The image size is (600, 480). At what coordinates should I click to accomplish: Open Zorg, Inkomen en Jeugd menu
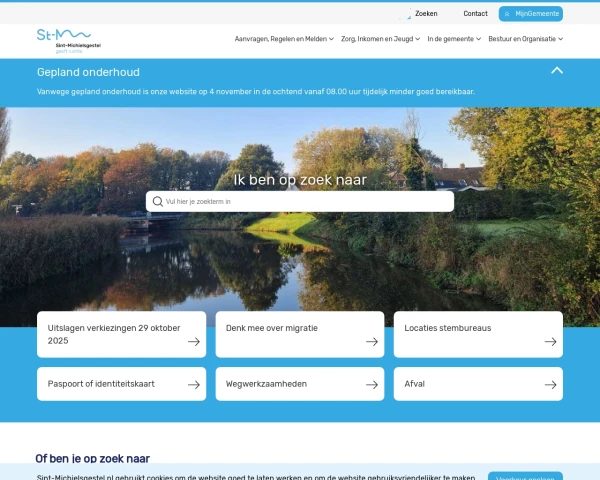[x=380, y=39]
